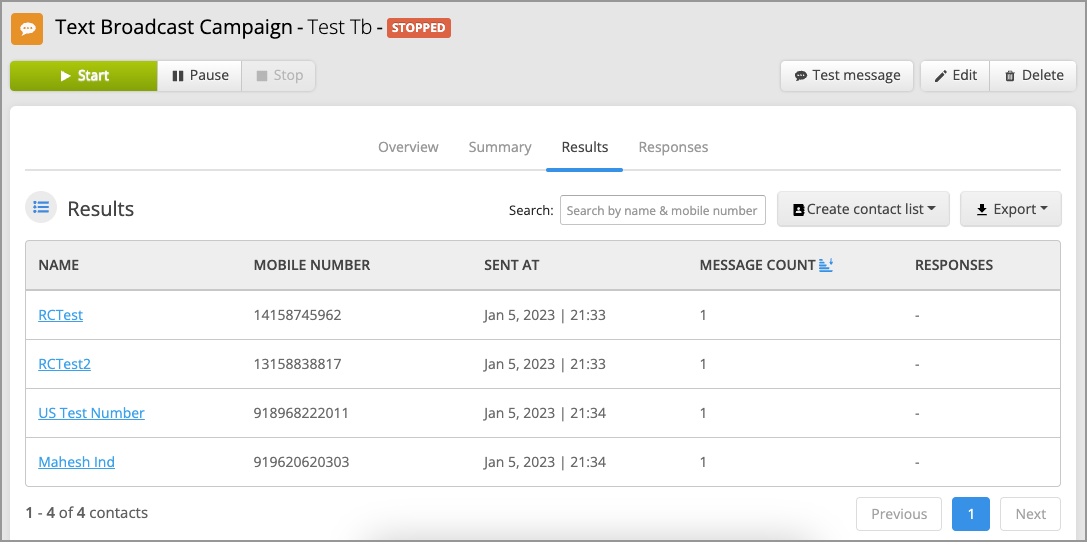Expand the Create contact list dropdown
The height and width of the screenshot is (542, 1087).
[863, 209]
